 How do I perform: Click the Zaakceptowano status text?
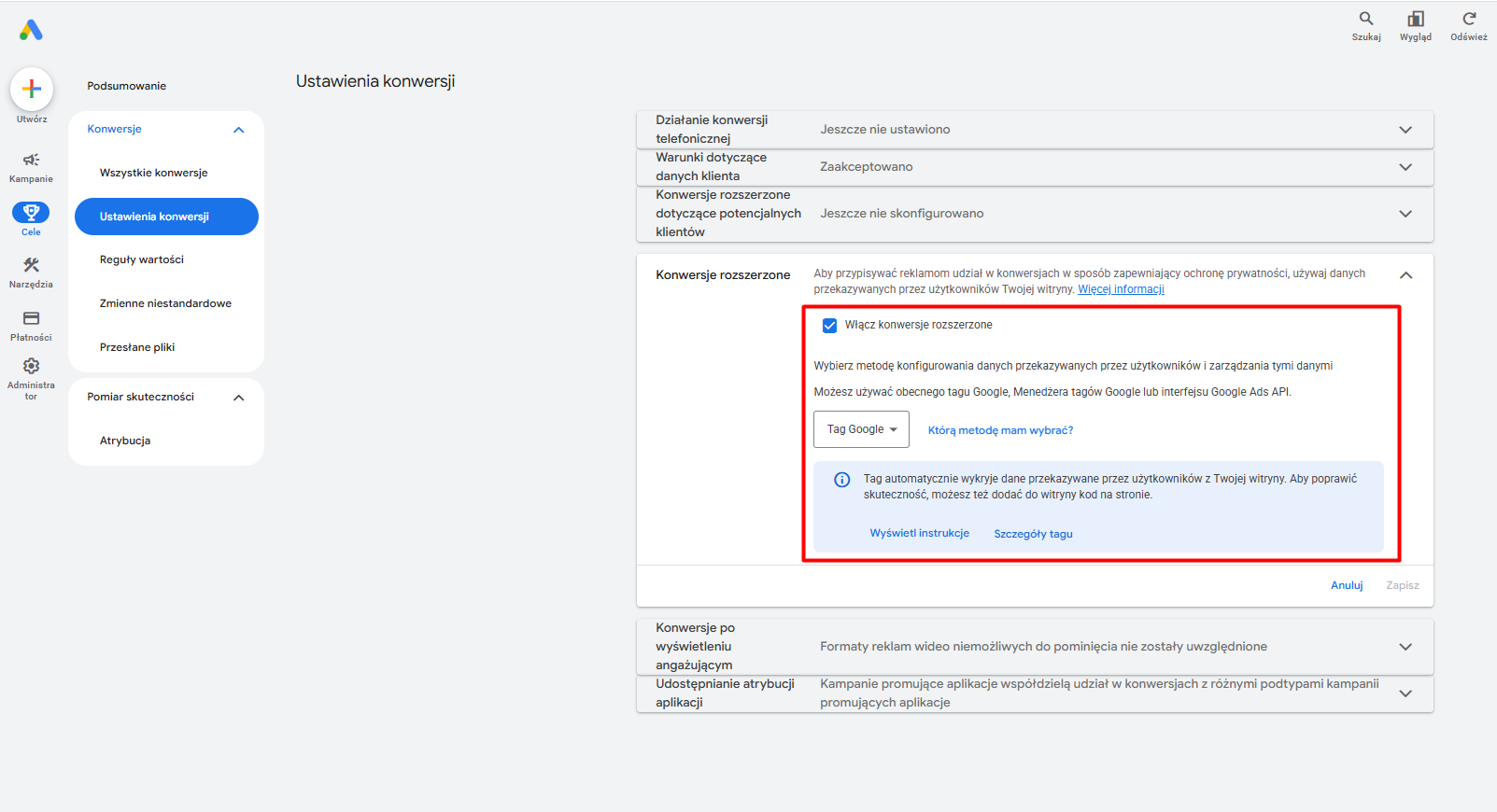tap(867, 167)
